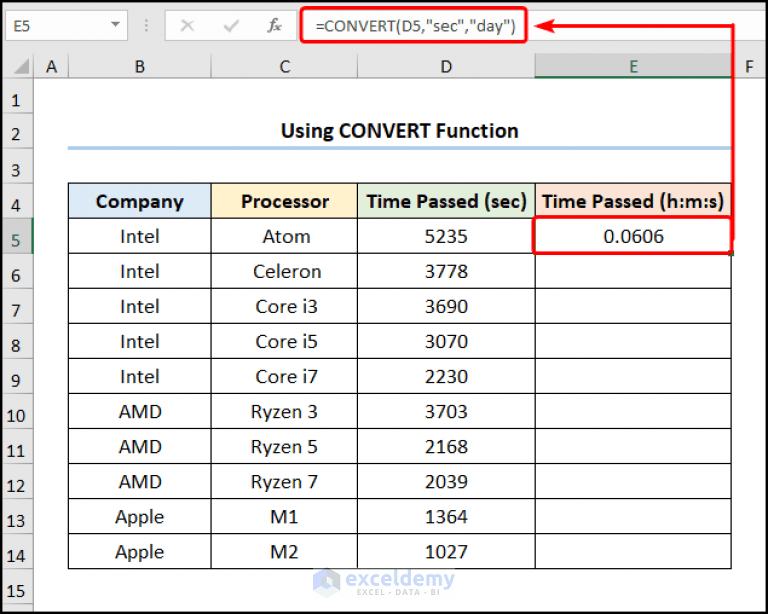768x614 pixels.
Task: Select the 'Ryzen 5' cell
Action: (x=285, y=447)
